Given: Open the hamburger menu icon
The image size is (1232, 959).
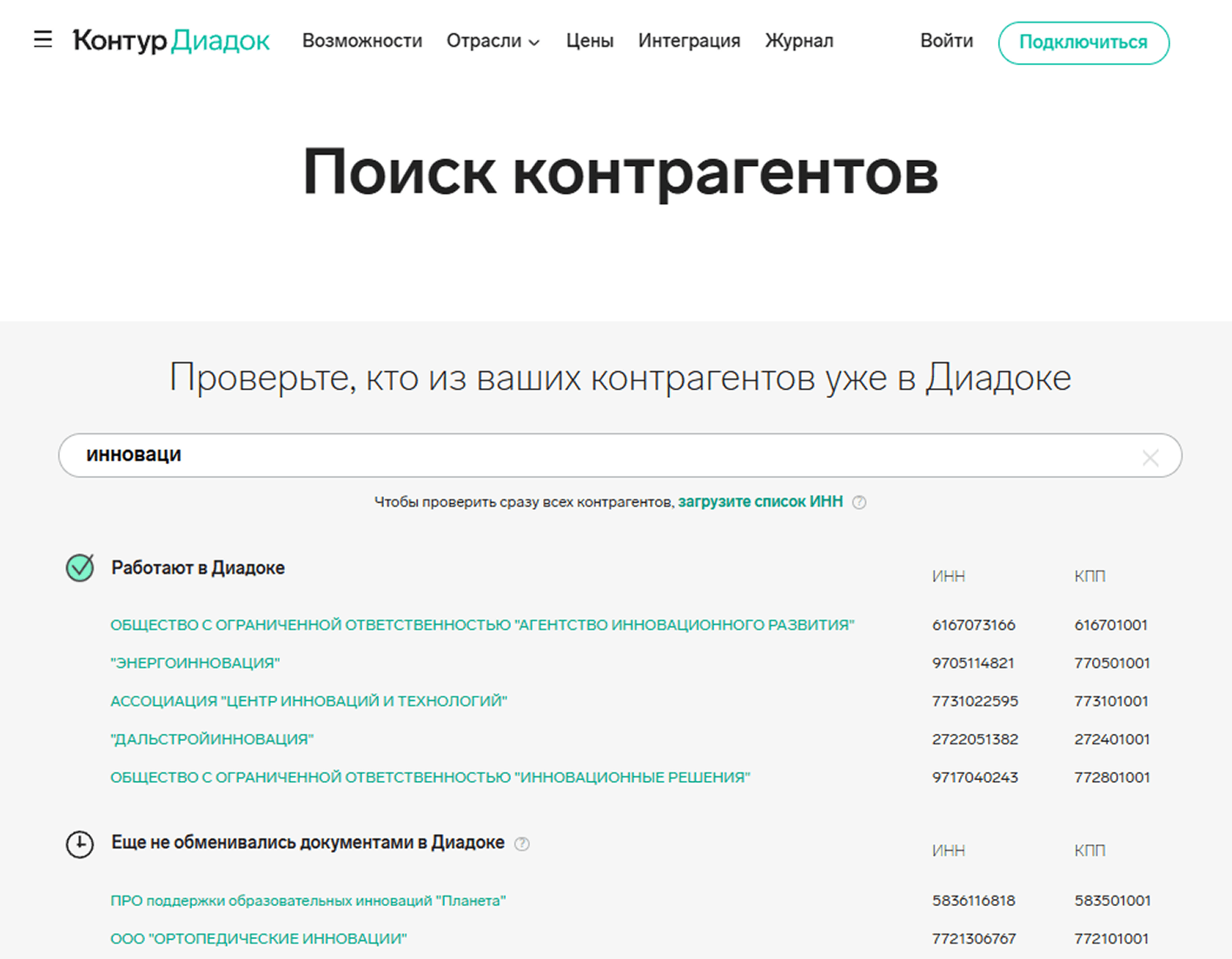Looking at the screenshot, I should (x=43, y=40).
